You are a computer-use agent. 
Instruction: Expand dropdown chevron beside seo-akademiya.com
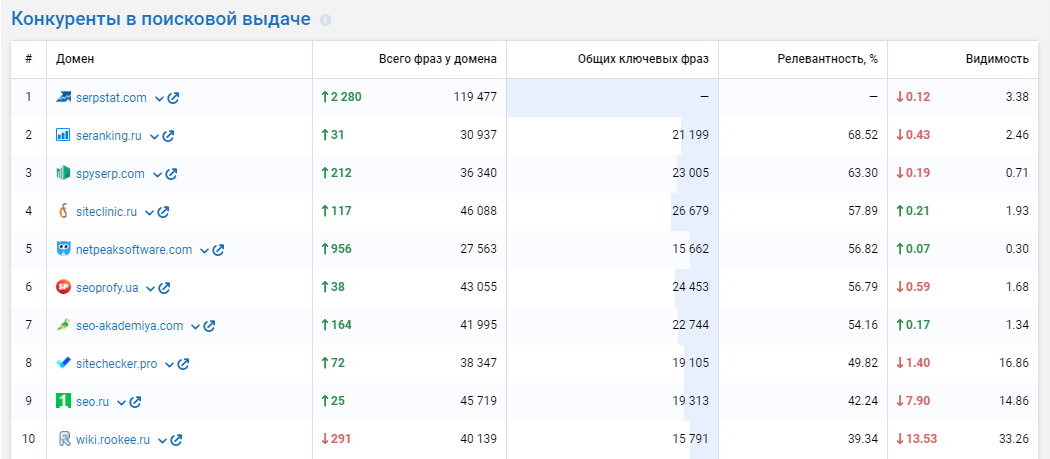click(196, 326)
